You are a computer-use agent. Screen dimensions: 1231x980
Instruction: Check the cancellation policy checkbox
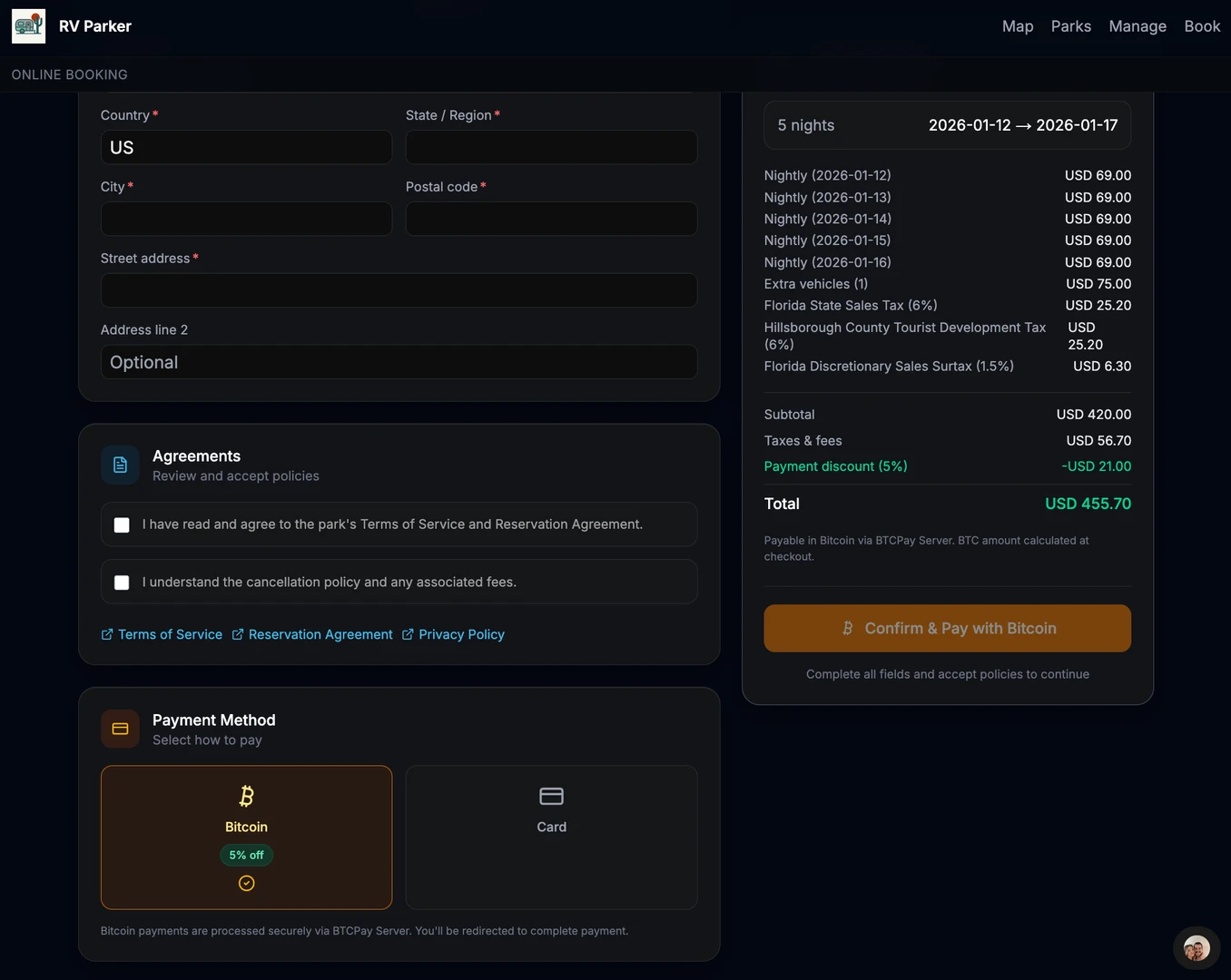pyautogui.click(x=122, y=583)
